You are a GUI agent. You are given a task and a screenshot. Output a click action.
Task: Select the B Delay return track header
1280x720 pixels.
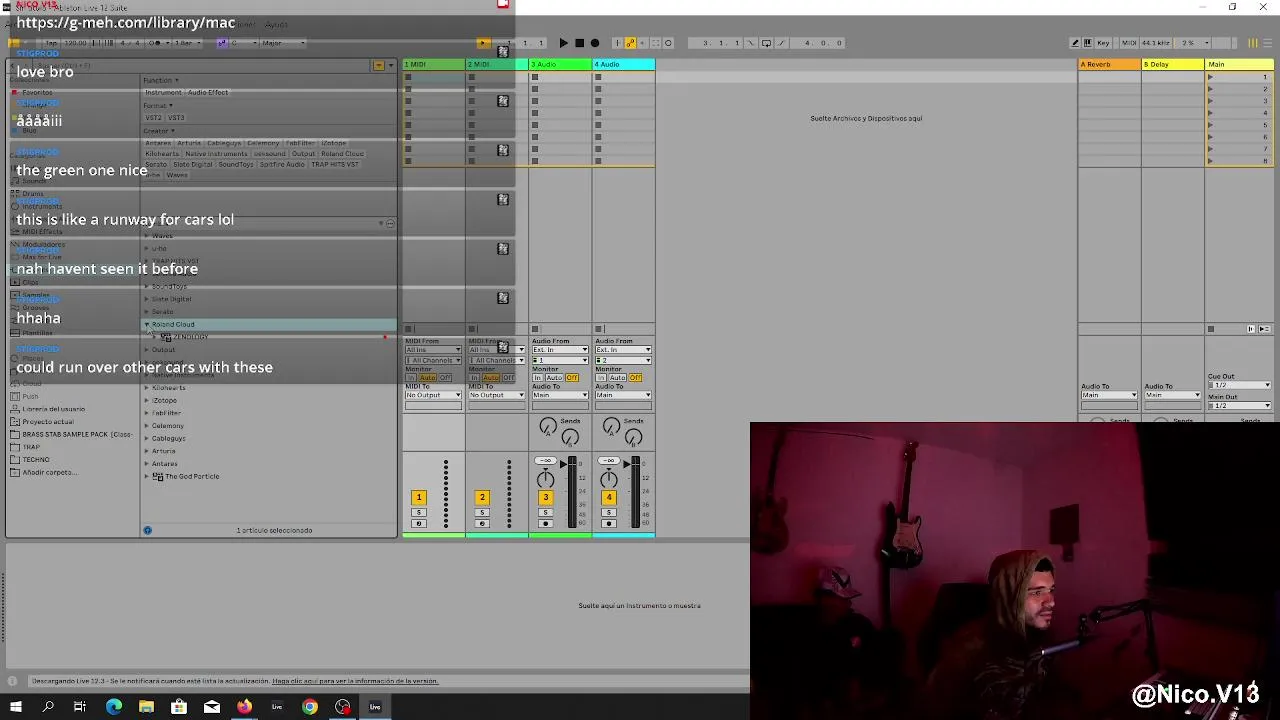point(1173,64)
